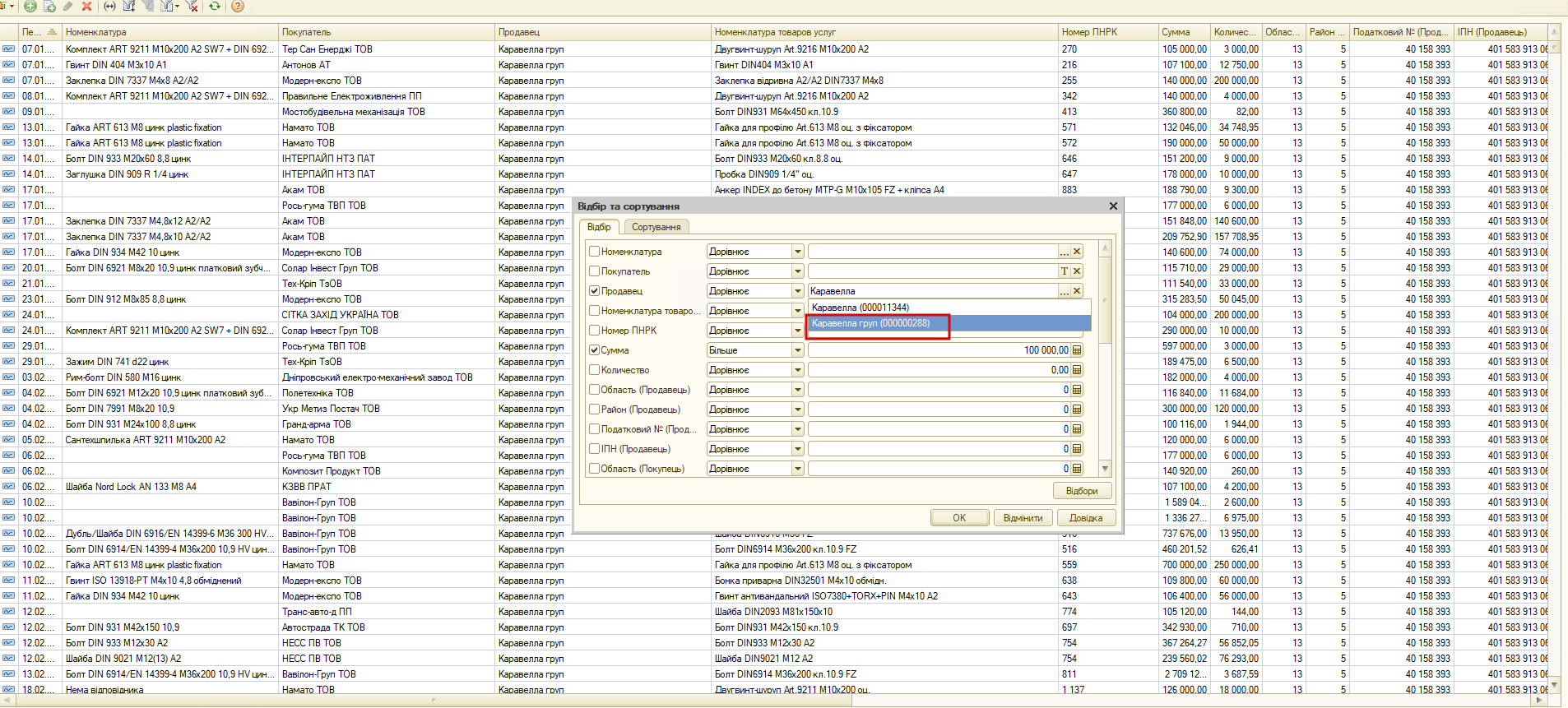The height and width of the screenshot is (708, 1568).
Task: Sort by the Покупатель column header
Action: 387,32
